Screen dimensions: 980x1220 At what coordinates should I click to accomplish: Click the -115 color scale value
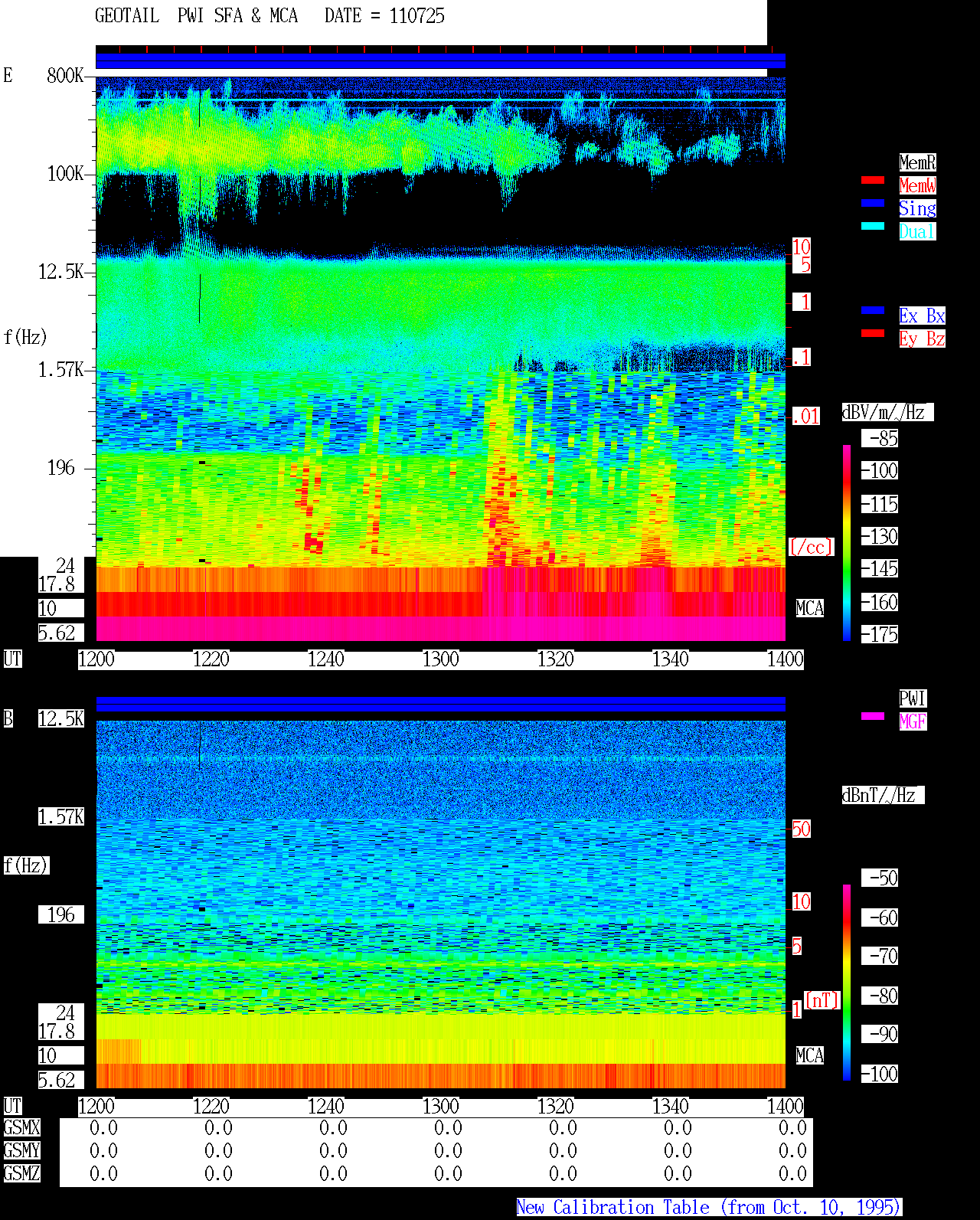coord(880,504)
